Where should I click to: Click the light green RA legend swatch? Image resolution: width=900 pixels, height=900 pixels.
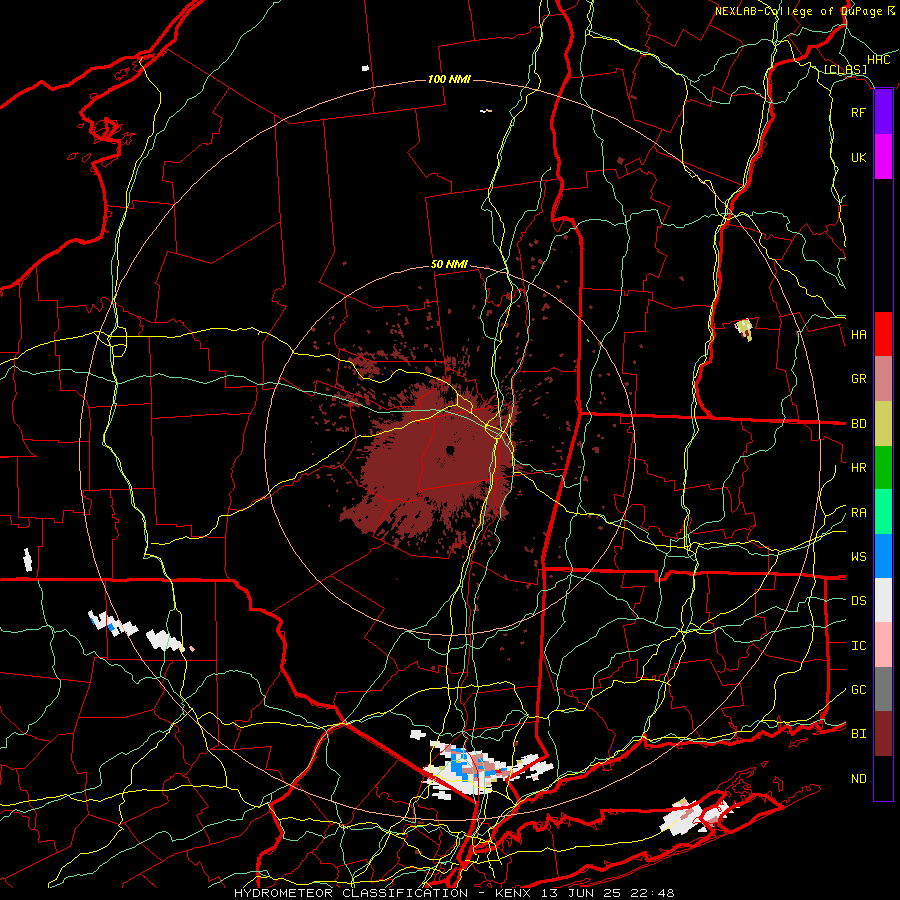pos(883,512)
